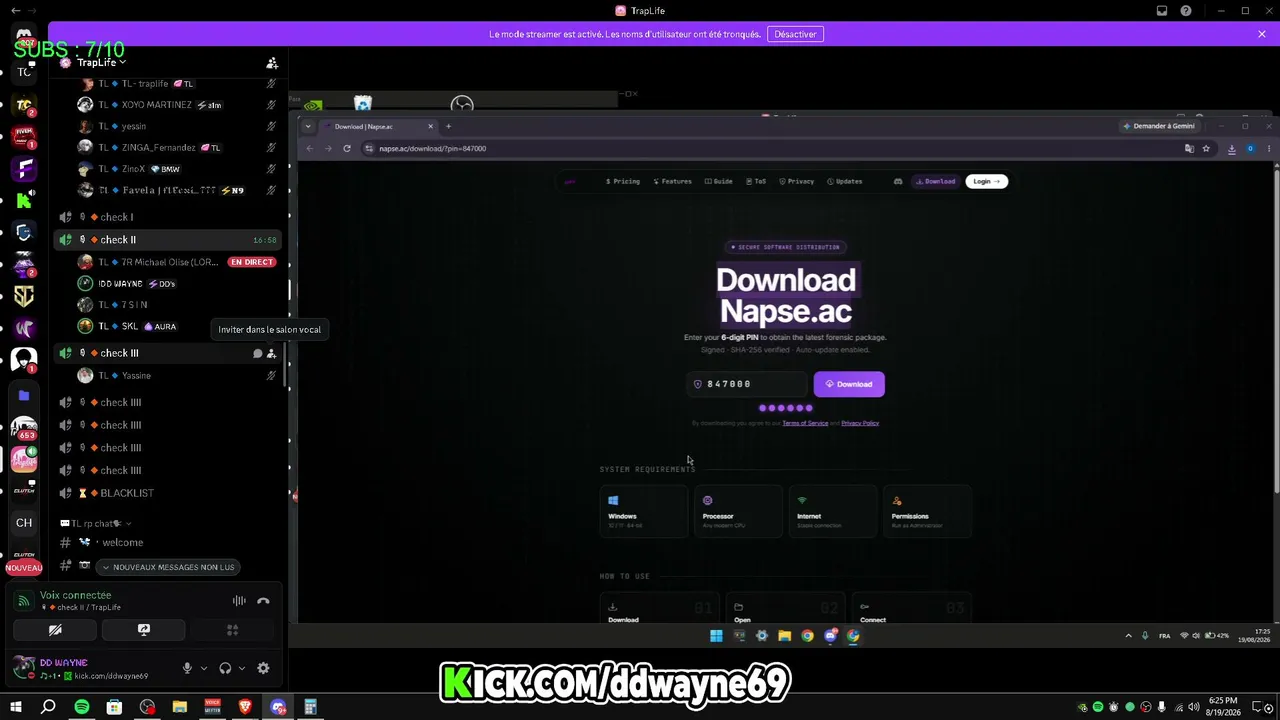This screenshot has width=1280, height=720.
Task: Go back in the shared browser
Action: coord(310,149)
